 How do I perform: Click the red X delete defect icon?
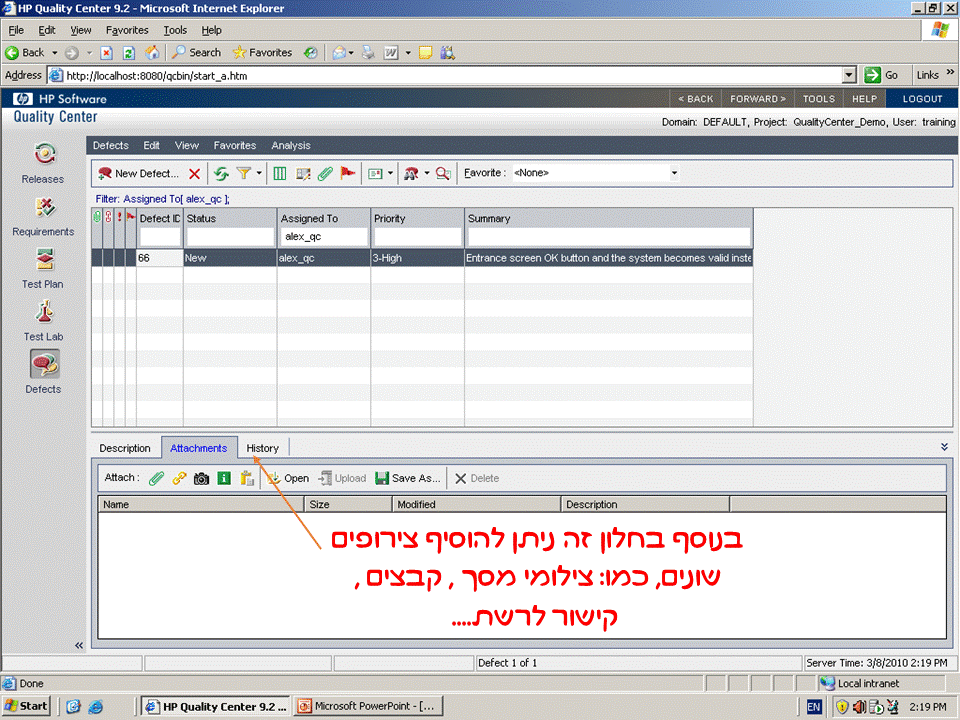(195, 173)
